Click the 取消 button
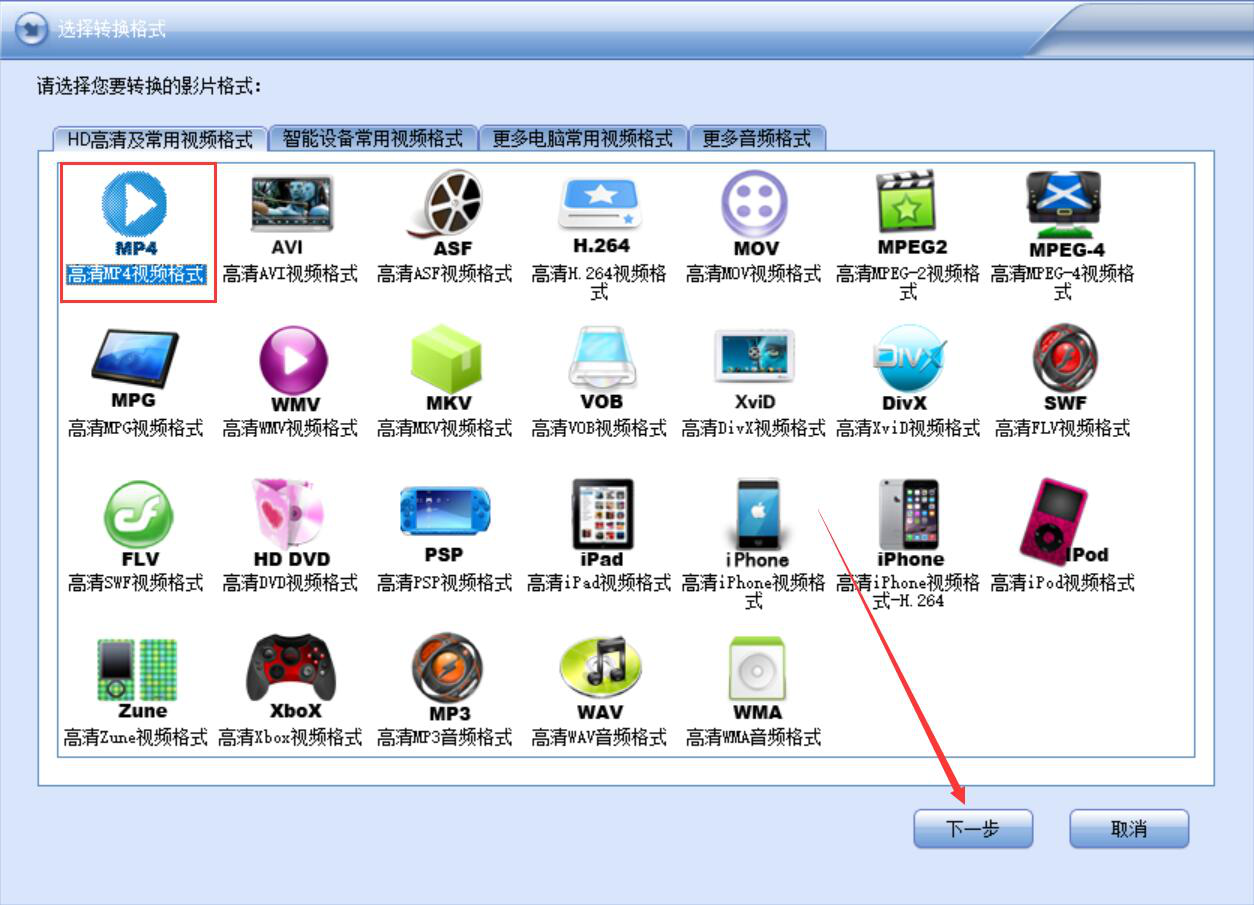Viewport: 1254px width, 905px height. pos(1129,829)
